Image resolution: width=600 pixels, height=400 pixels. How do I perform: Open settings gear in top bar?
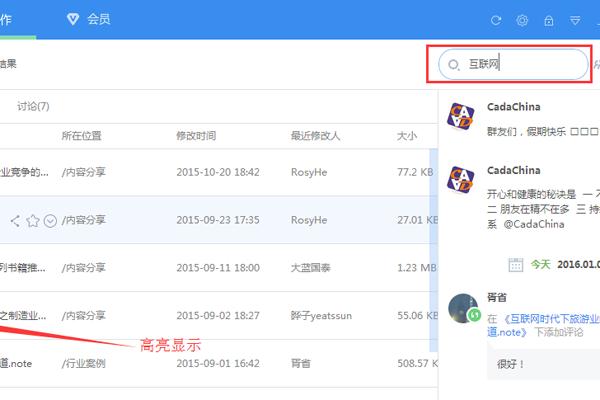(x=522, y=20)
